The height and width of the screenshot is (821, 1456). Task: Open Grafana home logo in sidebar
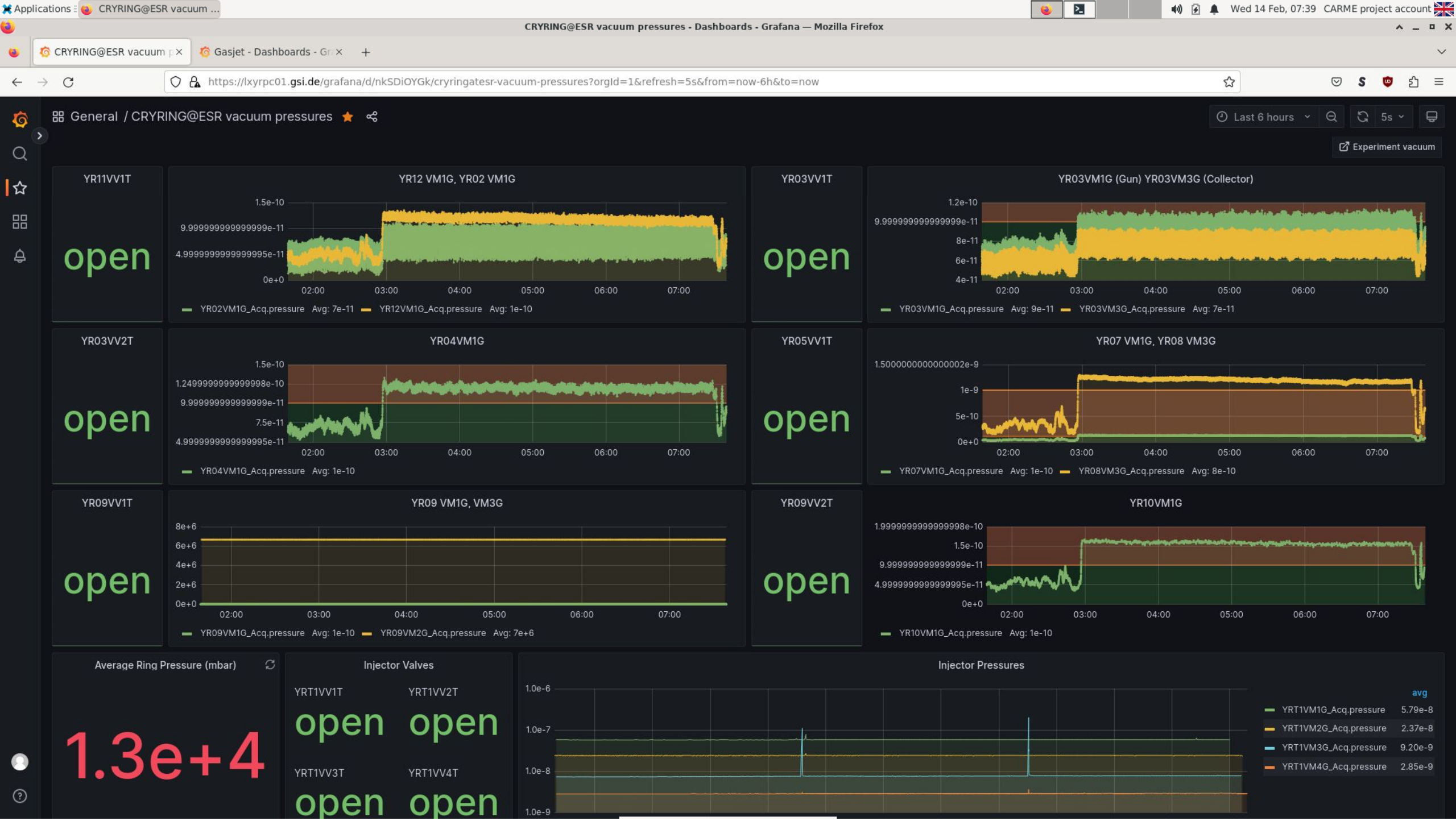click(20, 119)
